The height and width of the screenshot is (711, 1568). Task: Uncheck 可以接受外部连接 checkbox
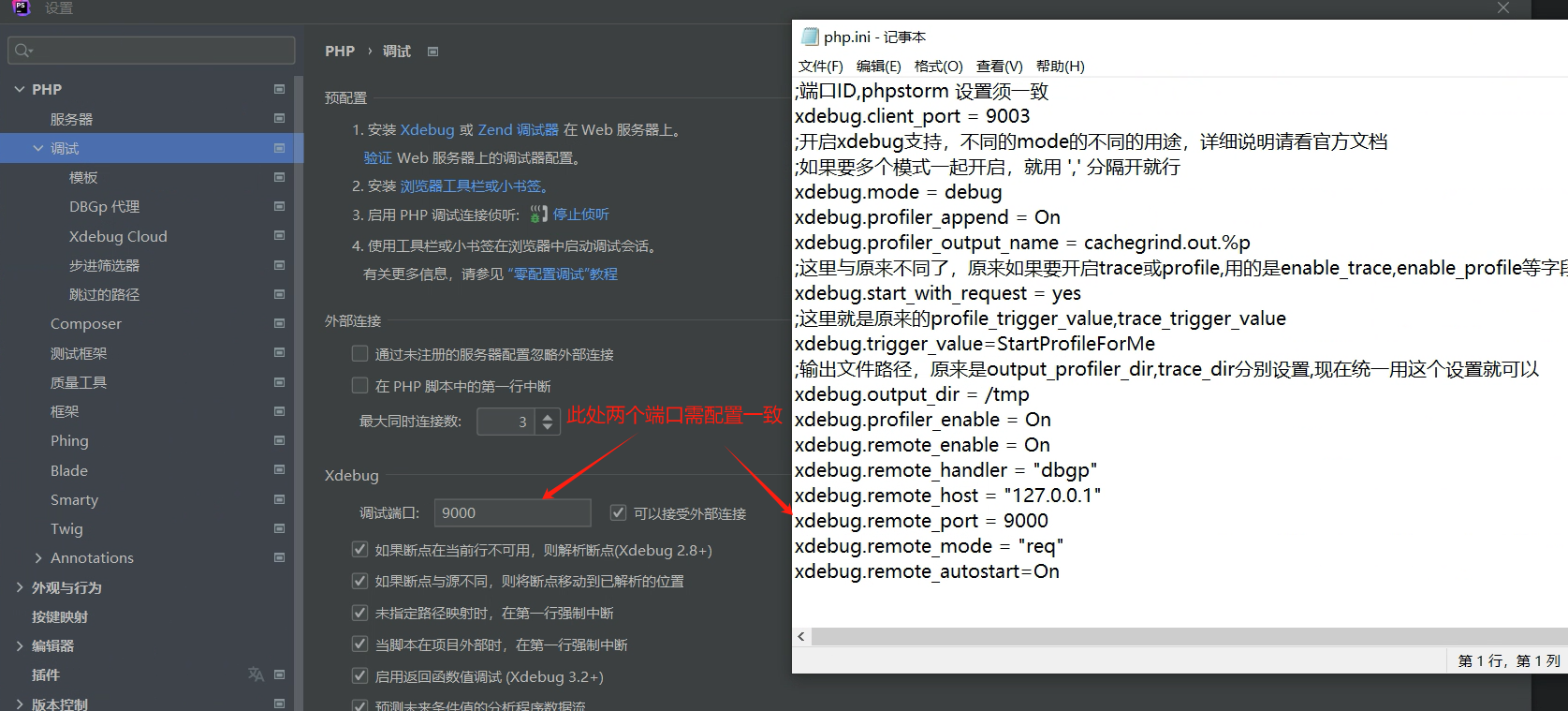(618, 512)
